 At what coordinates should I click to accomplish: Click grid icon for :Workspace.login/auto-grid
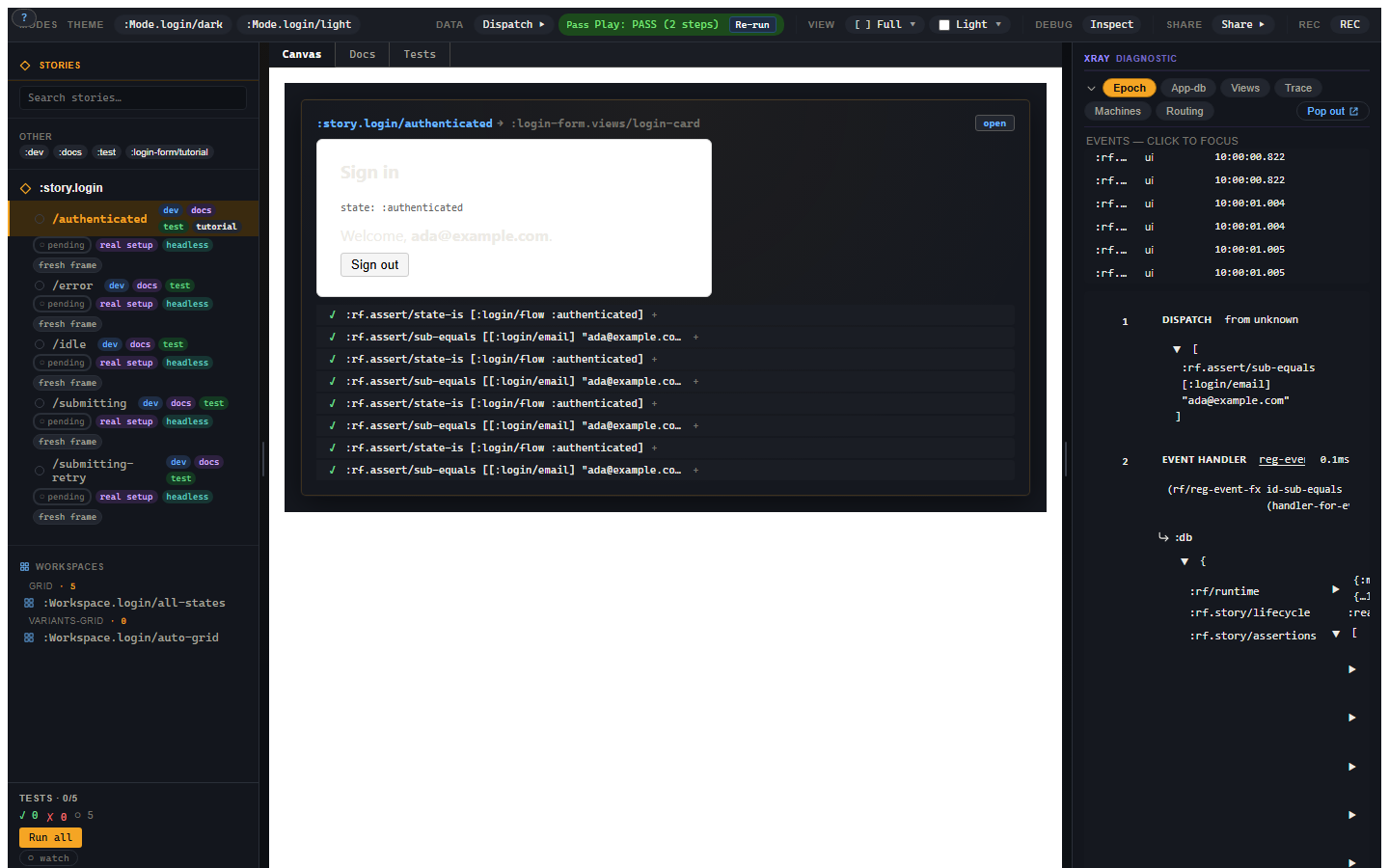pos(29,637)
